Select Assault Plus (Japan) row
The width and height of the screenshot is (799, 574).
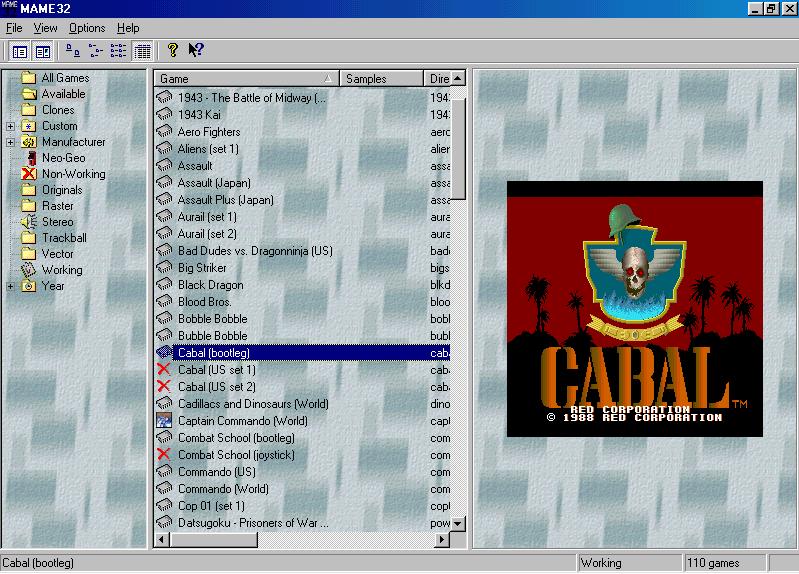pos(302,200)
